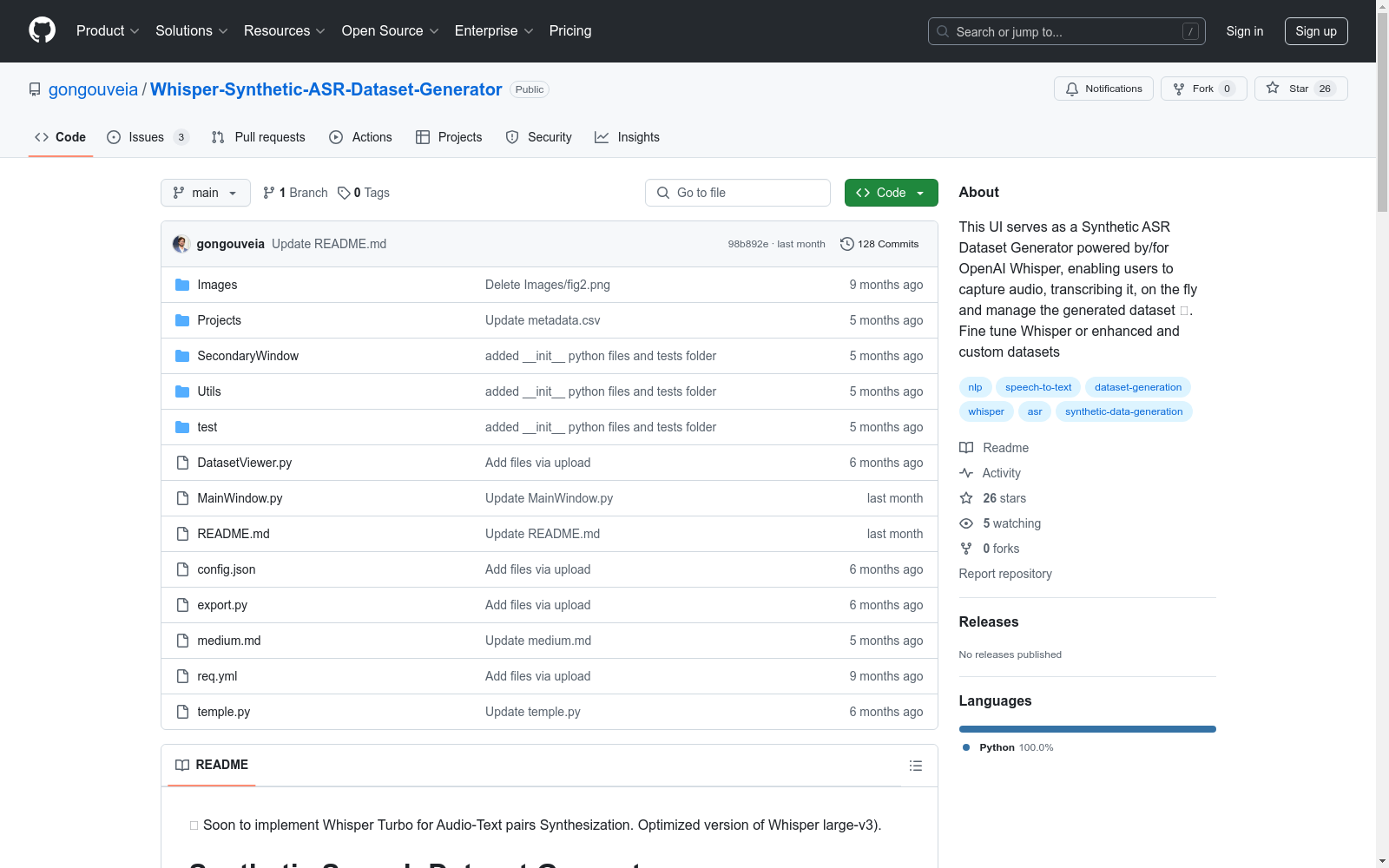Open the 128 Commits history link
This screenshot has height=868, width=1389.
point(879,244)
